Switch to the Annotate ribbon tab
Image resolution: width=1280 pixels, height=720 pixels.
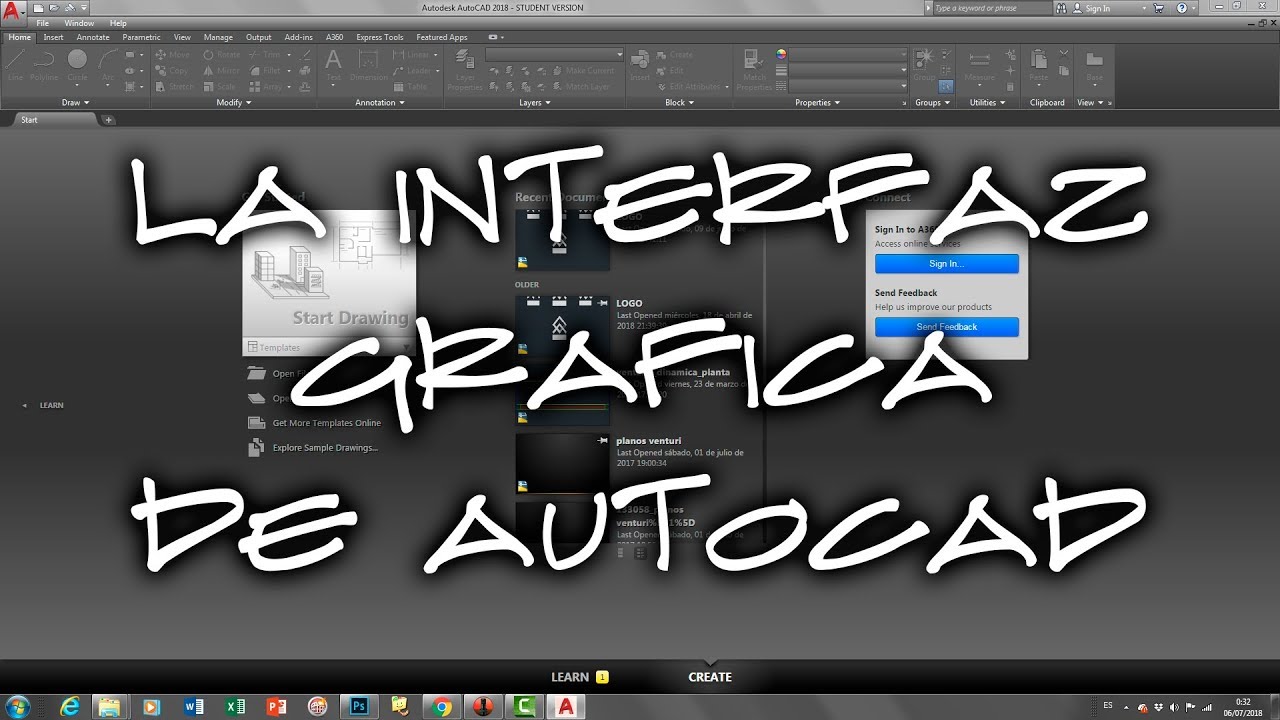pyautogui.click(x=93, y=37)
